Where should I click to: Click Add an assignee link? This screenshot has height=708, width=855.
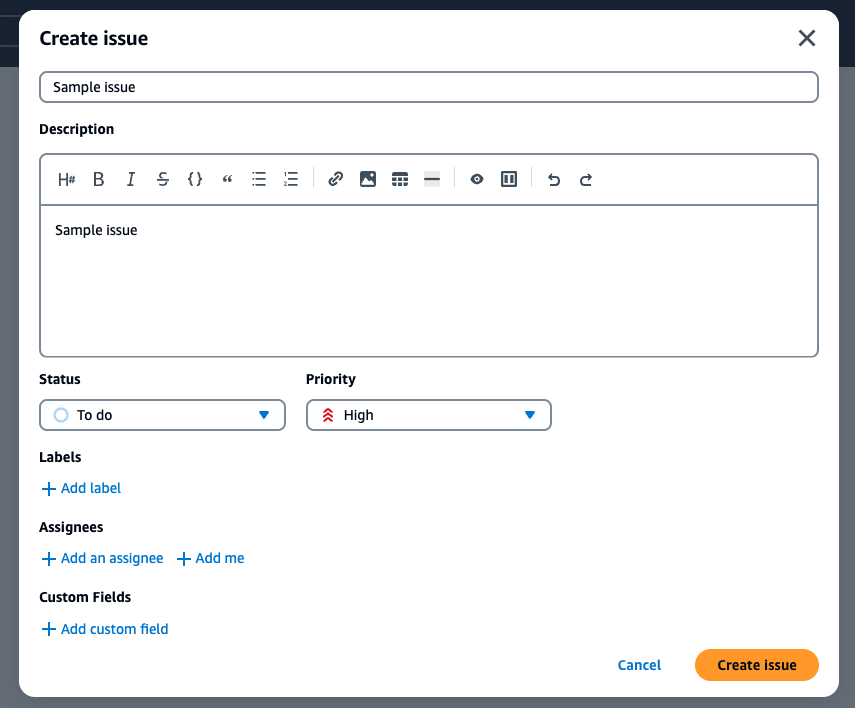tap(103, 558)
